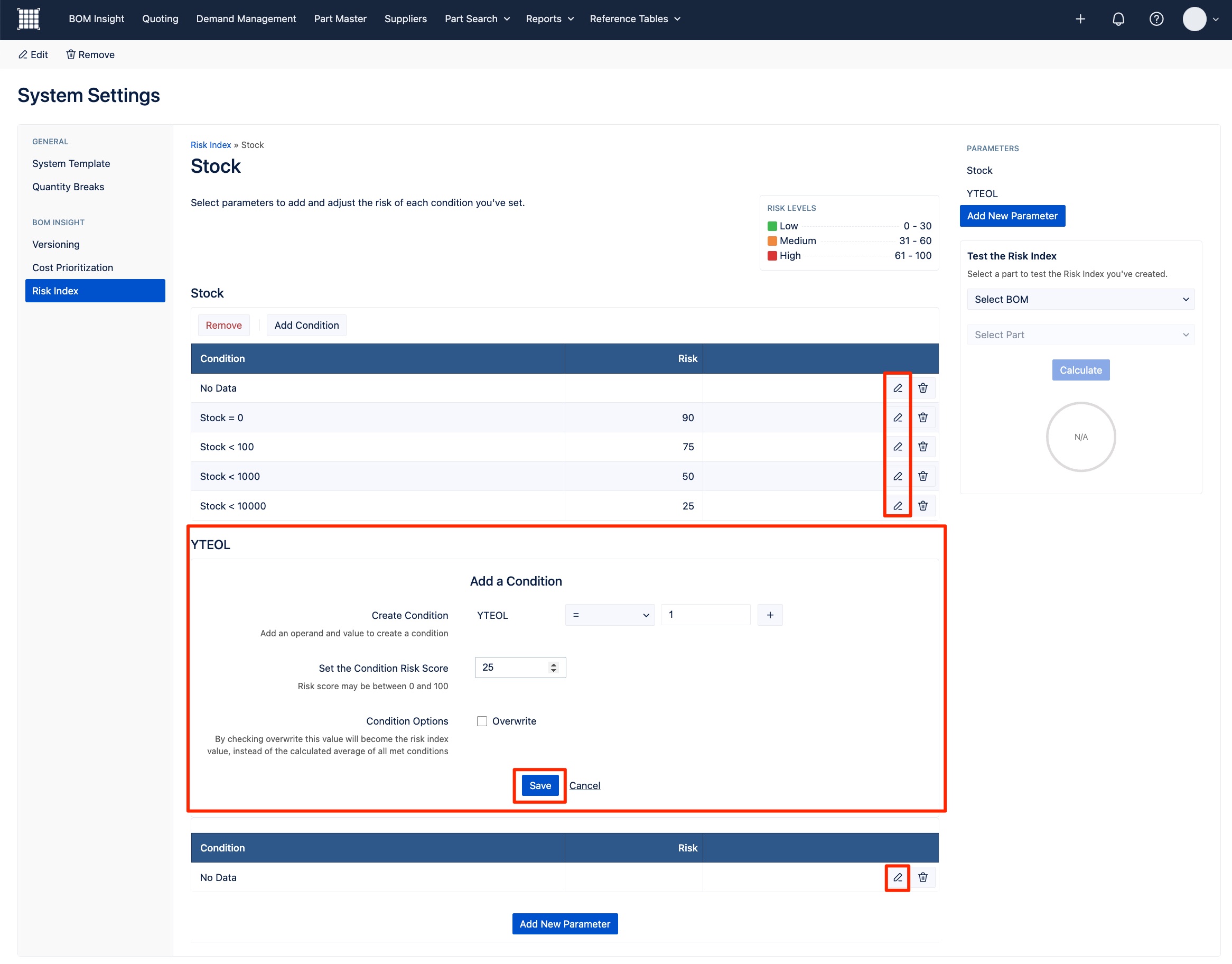This screenshot has height=964, width=1232.
Task: Click the Calculate button
Action: (x=1080, y=370)
